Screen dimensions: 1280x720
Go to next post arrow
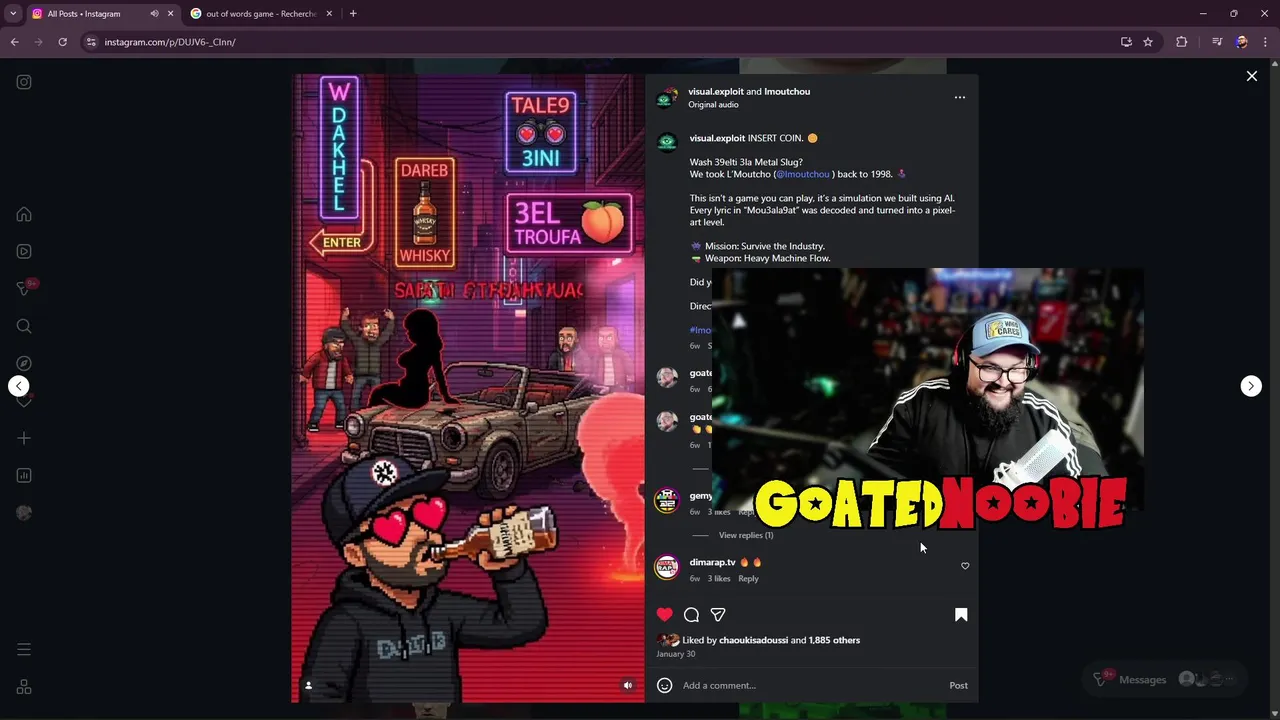tap(1251, 386)
